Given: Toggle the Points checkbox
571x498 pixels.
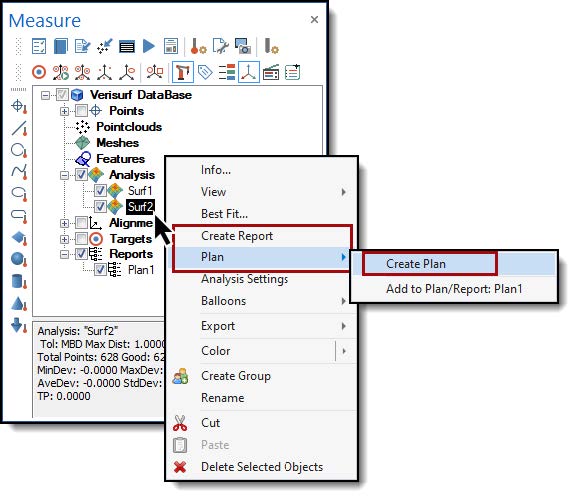Looking at the screenshot, I should [x=81, y=111].
